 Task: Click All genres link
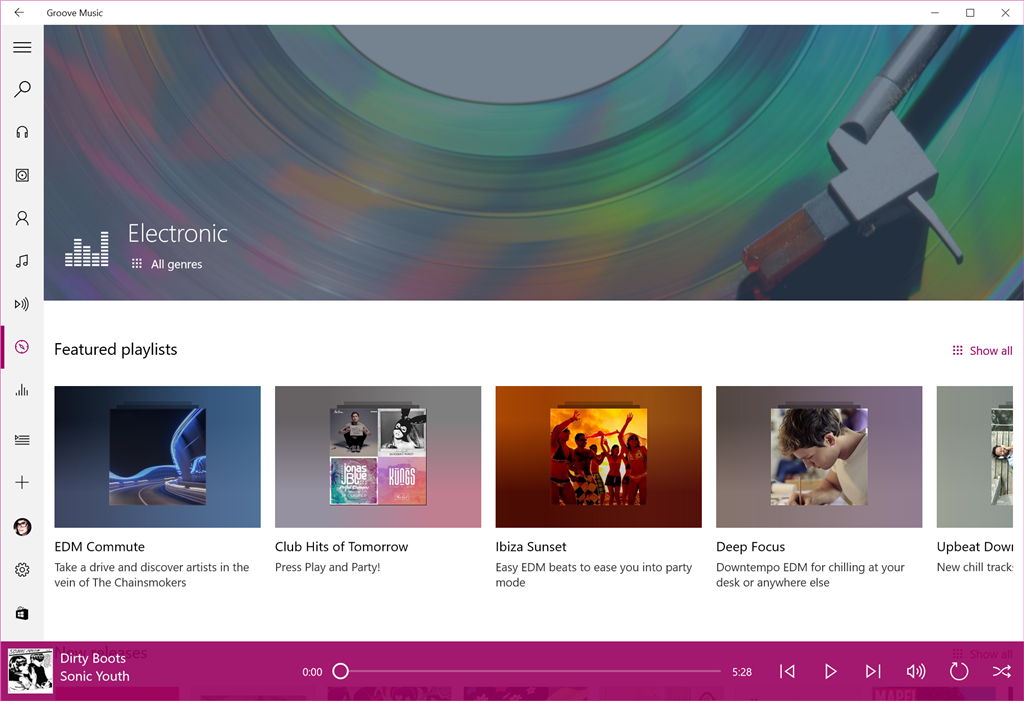coord(167,264)
